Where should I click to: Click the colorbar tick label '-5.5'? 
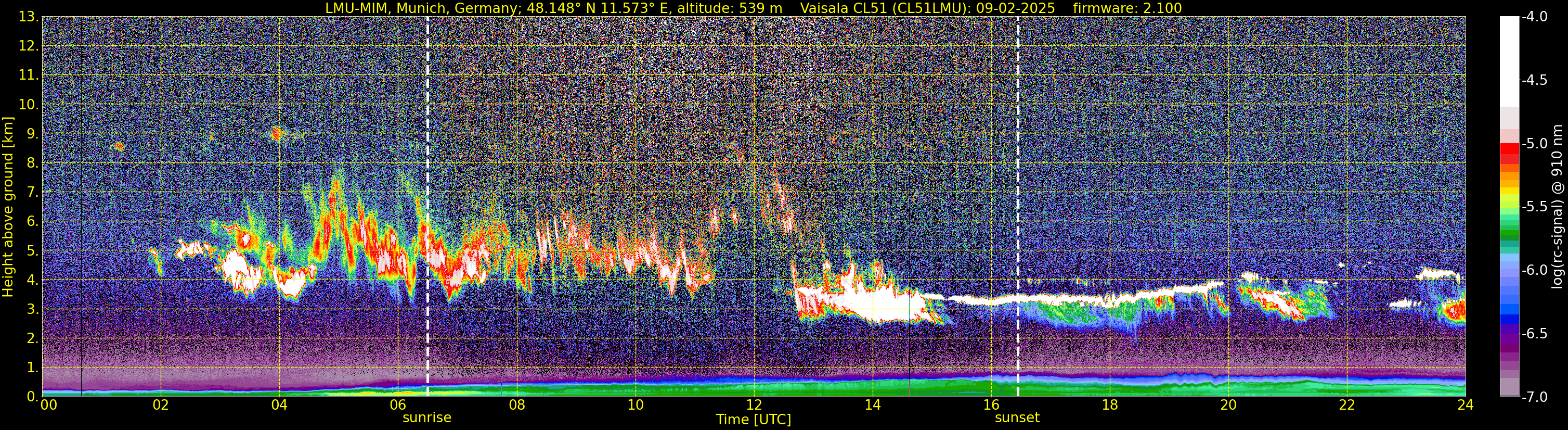pyautogui.click(x=1535, y=207)
